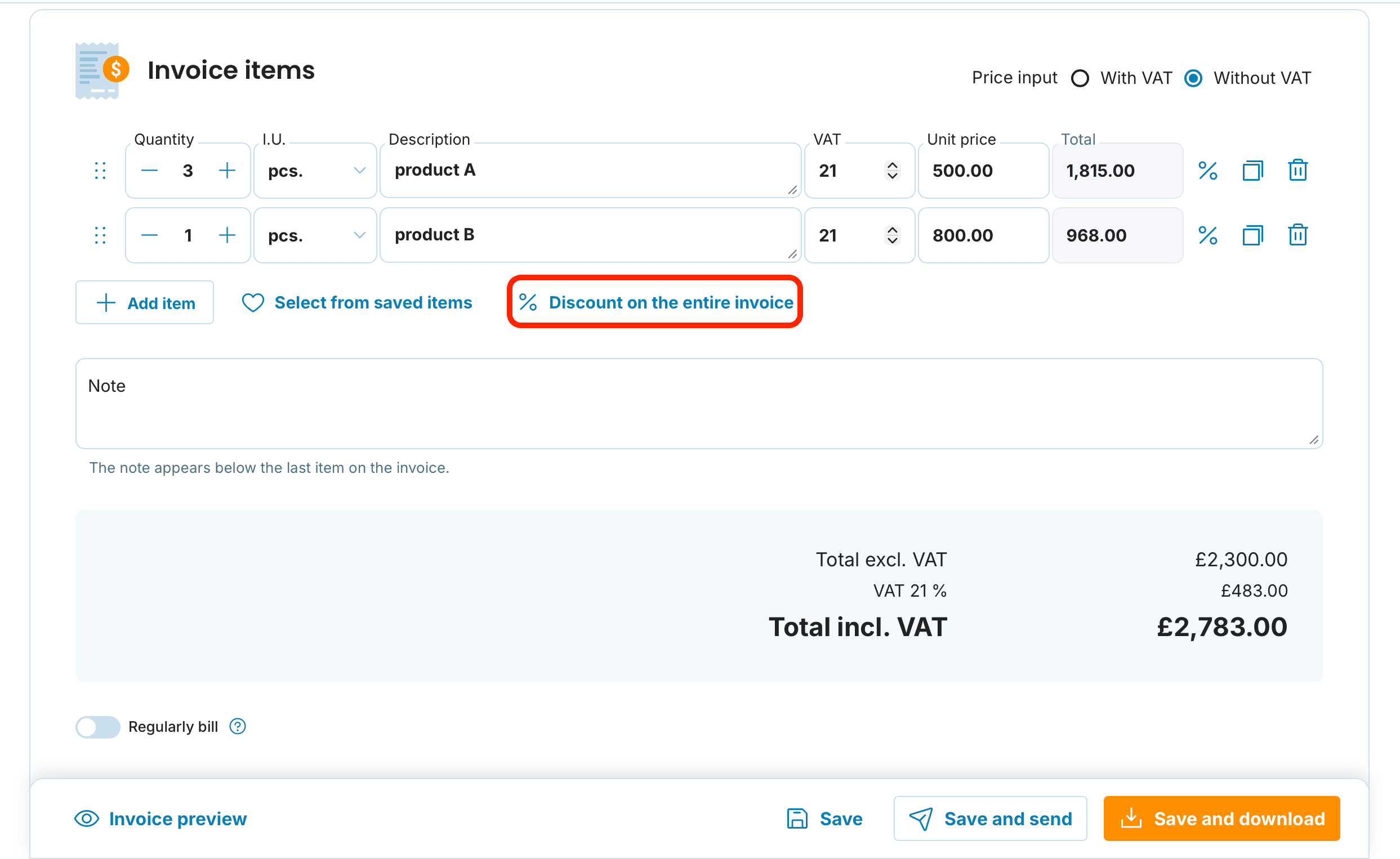
Task: Duplicate the product B row
Action: pyautogui.click(x=1252, y=235)
